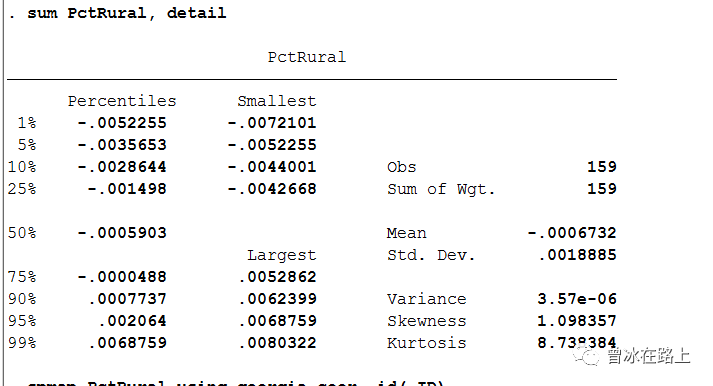The image size is (713, 386).
Task: Select the 5% percentile value -.0035653
Action: pyautogui.click(x=122, y=145)
